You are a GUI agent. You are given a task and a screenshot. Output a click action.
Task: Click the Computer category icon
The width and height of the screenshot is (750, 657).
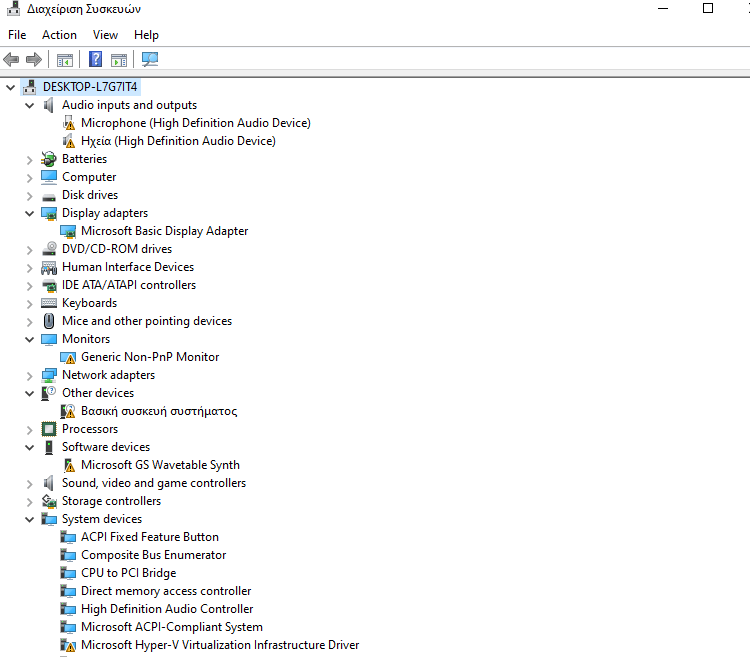click(49, 177)
